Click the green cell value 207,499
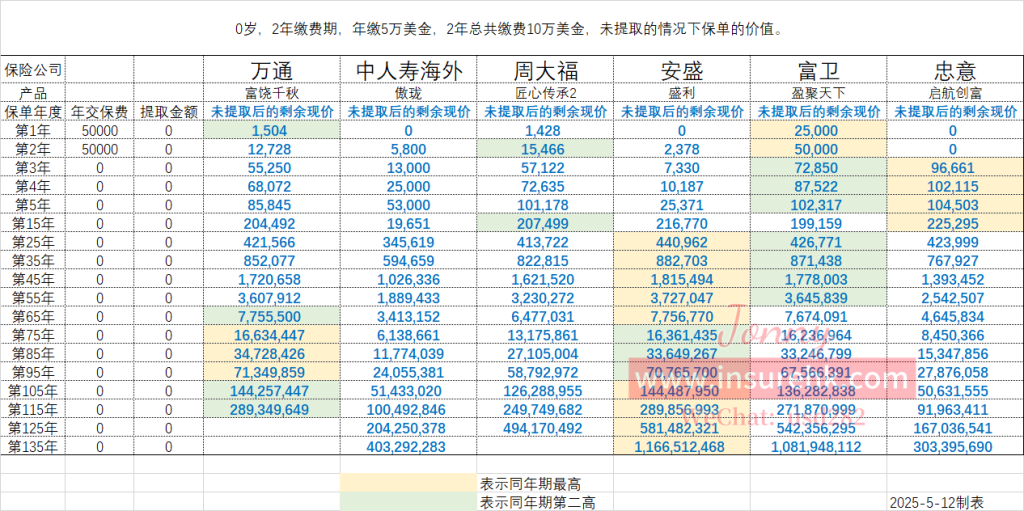The image size is (1024, 511). pos(545,224)
